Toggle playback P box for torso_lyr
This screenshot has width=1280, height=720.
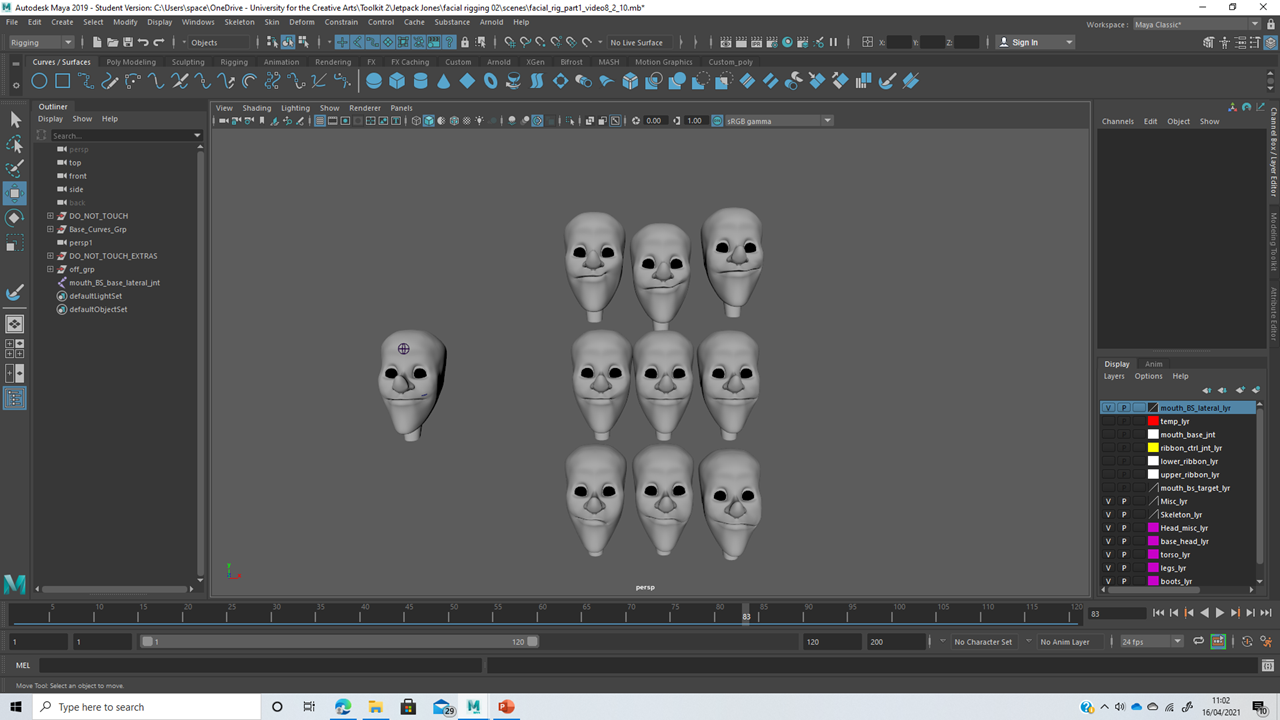(x=1124, y=555)
